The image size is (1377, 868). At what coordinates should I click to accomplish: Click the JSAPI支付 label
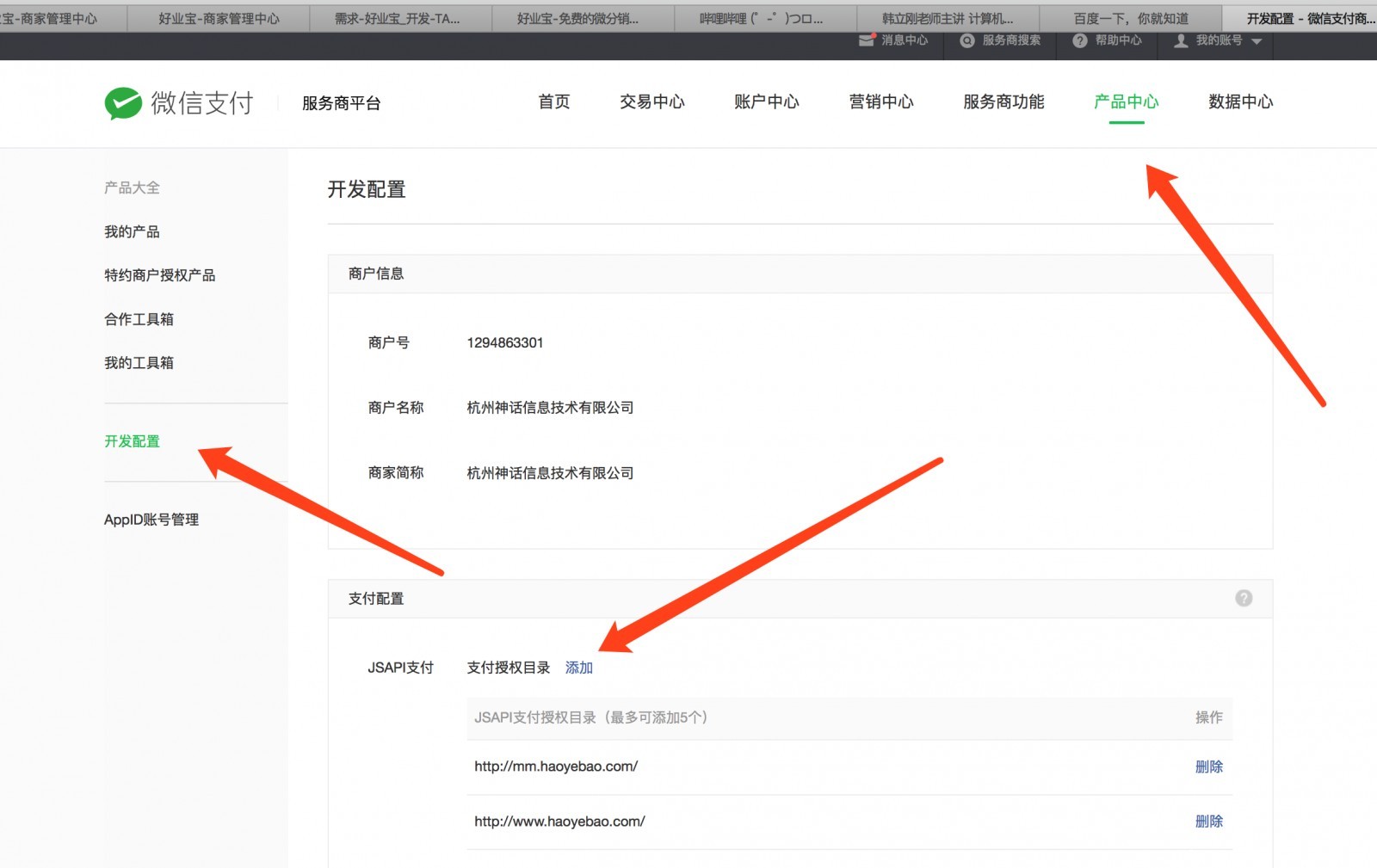click(400, 668)
